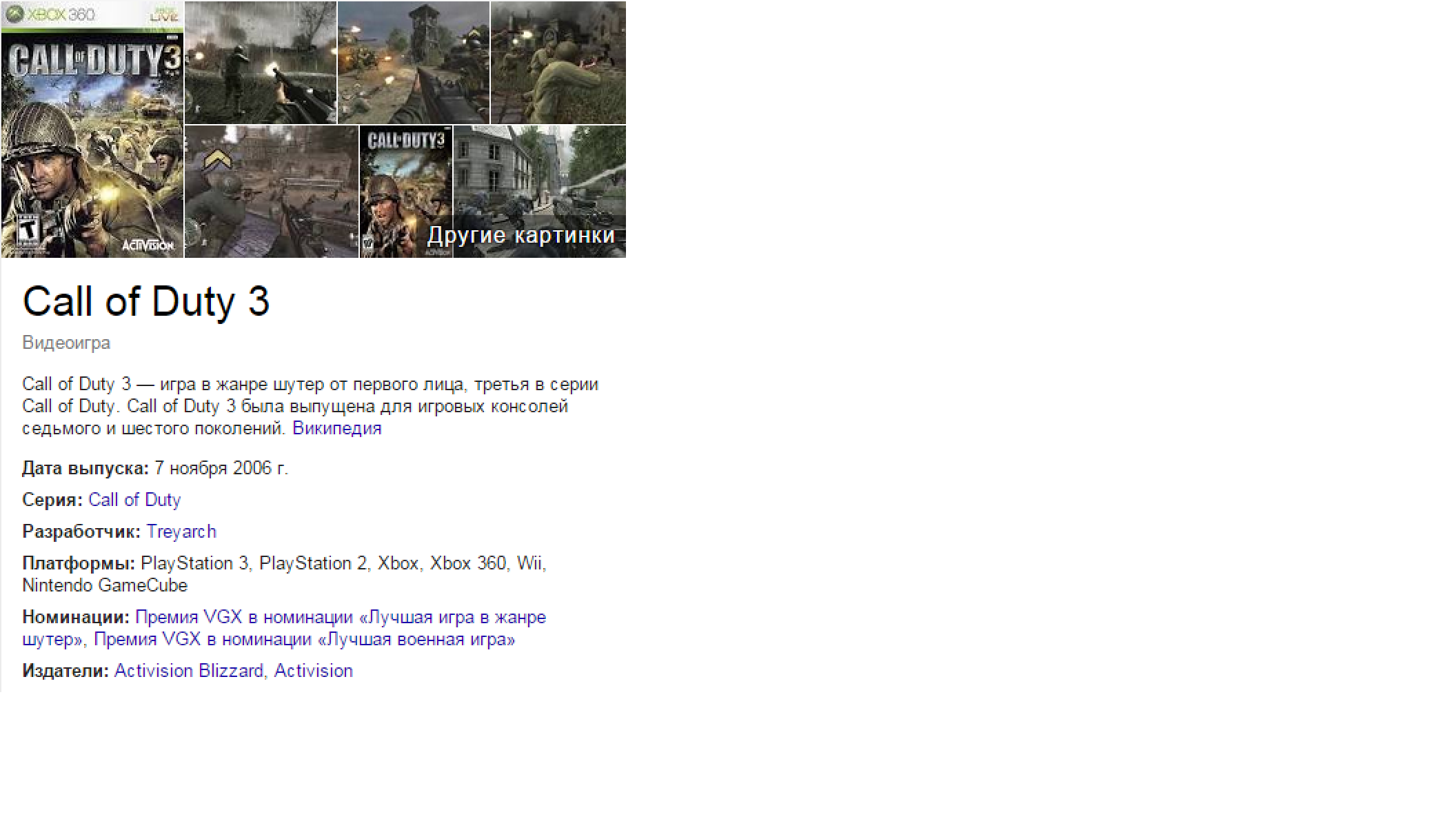Viewport: 1456px width, 819px height.
Task: Click the "Дата выпуска:" label
Action: (x=85, y=468)
